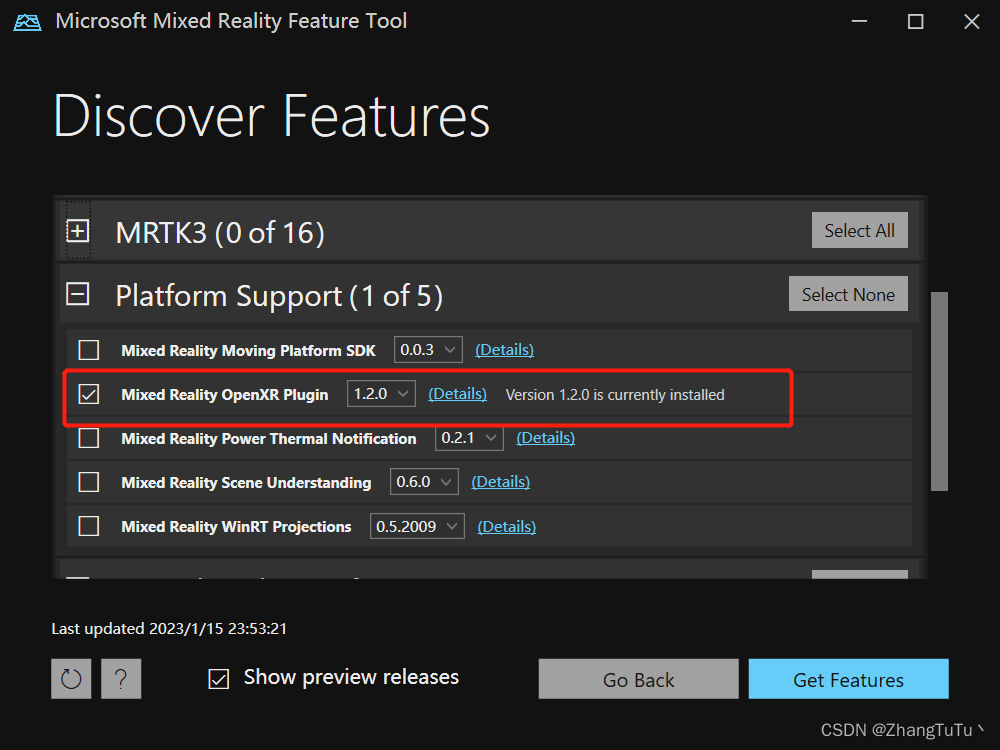Image resolution: width=1000 pixels, height=750 pixels.
Task: Click Select All for MRTK3
Action: [x=859, y=230]
